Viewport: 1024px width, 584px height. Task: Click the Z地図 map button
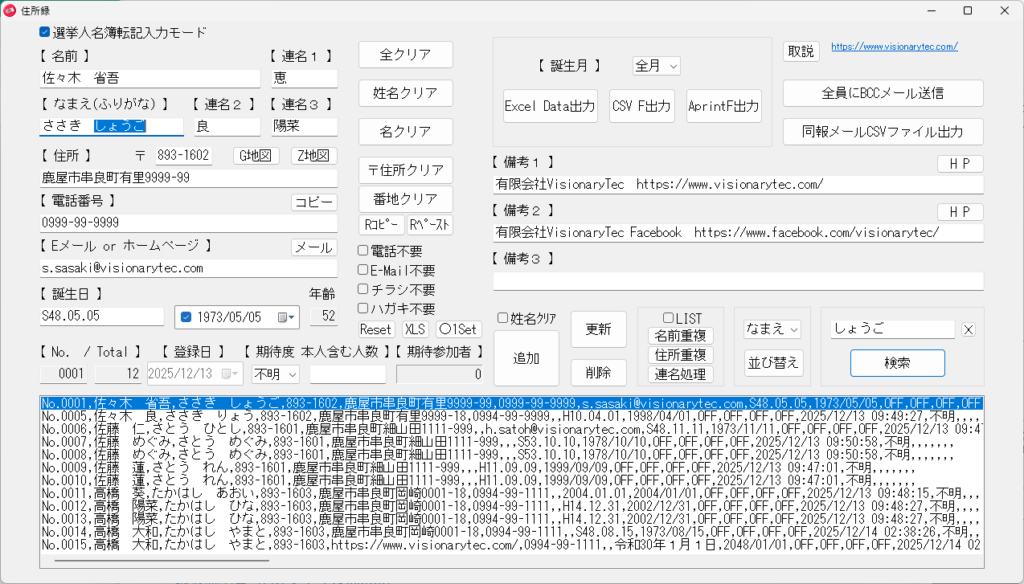pos(314,155)
